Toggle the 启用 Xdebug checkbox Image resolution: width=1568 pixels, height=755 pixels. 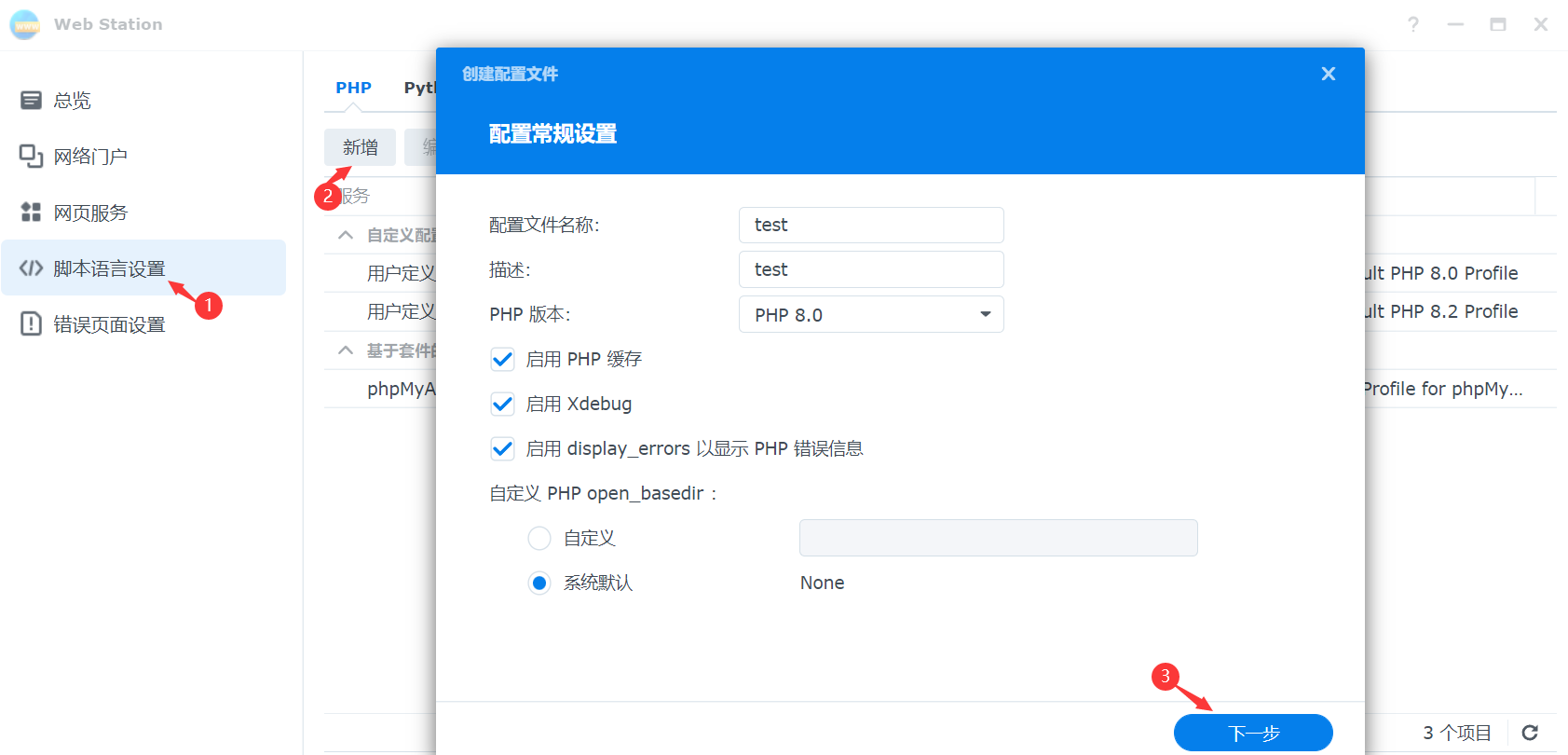click(502, 404)
